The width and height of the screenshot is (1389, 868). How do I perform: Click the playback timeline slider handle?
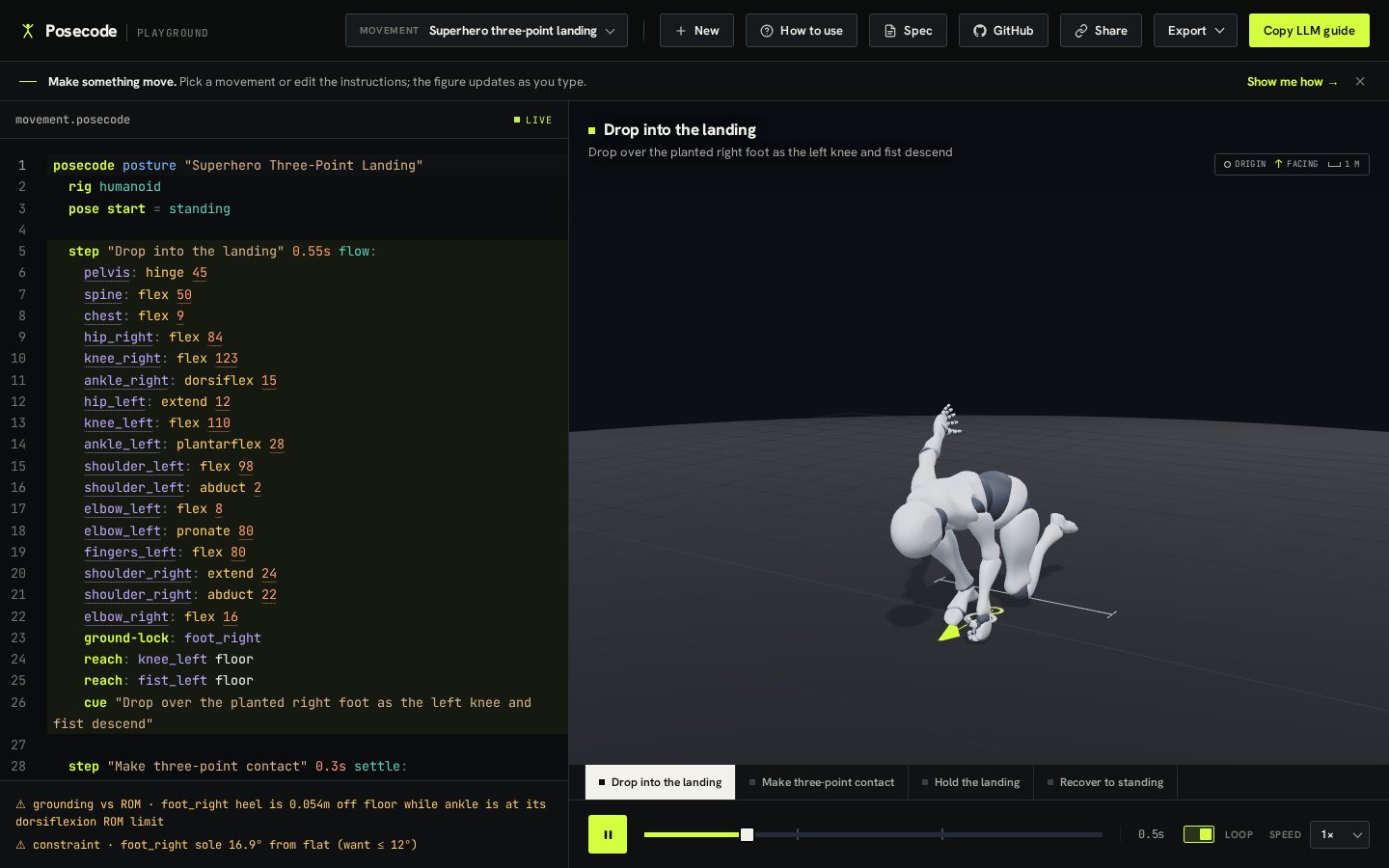[x=747, y=834]
